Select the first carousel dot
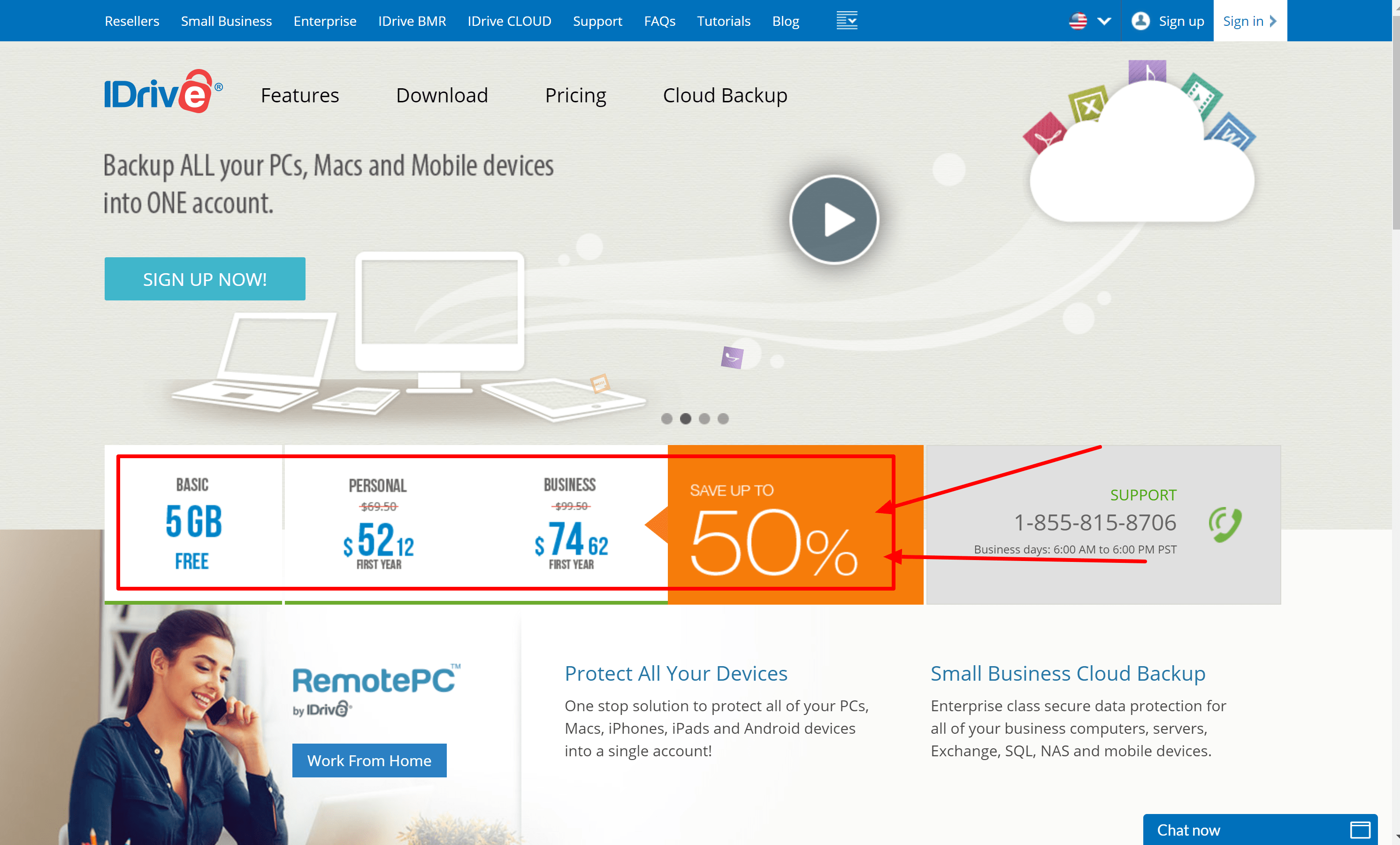Screen dimensions: 1400x845 coord(666,419)
